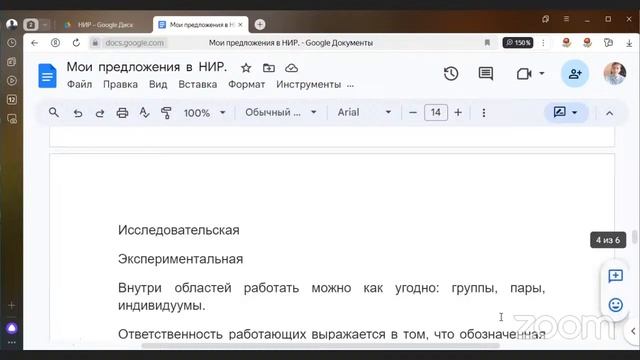Click the word Экспериментальная
The width and height of the screenshot is (640, 360).
(x=180, y=259)
